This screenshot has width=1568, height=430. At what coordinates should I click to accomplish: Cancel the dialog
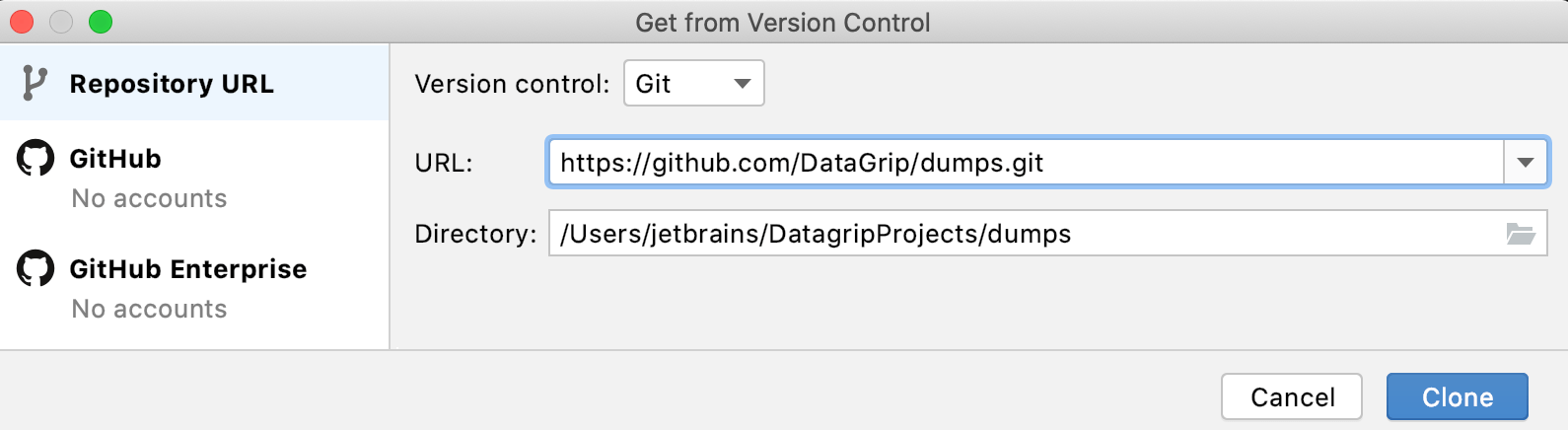point(1292,396)
